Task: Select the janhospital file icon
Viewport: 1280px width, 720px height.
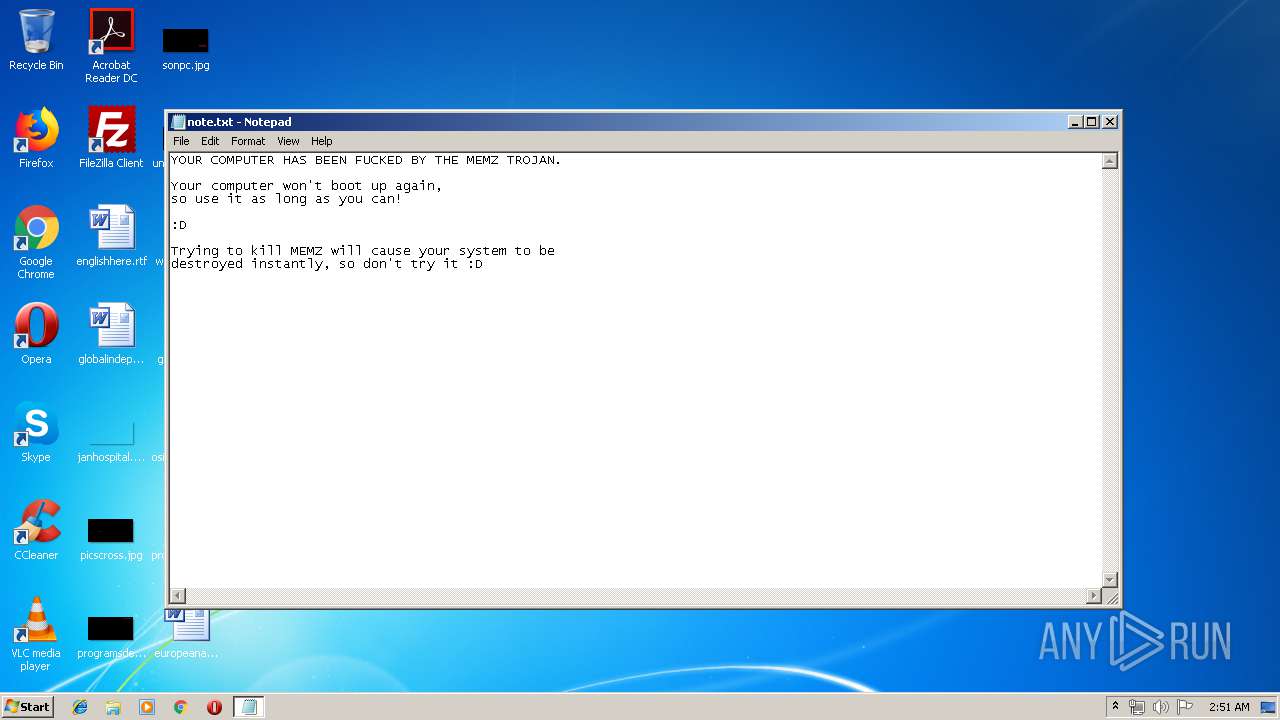Action: tap(111, 440)
